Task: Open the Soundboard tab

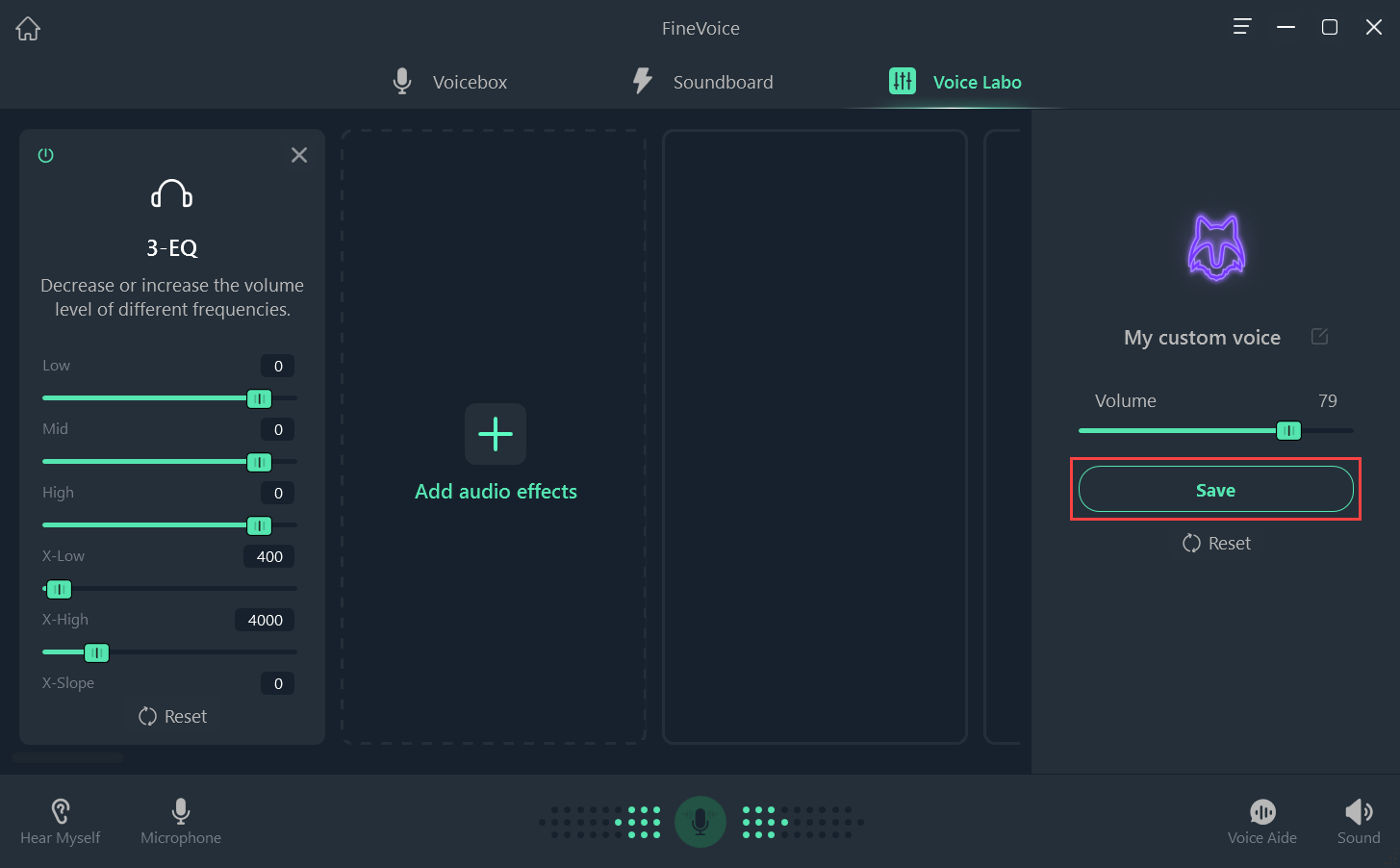Action: pyautogui.click(x=702, y=82)
